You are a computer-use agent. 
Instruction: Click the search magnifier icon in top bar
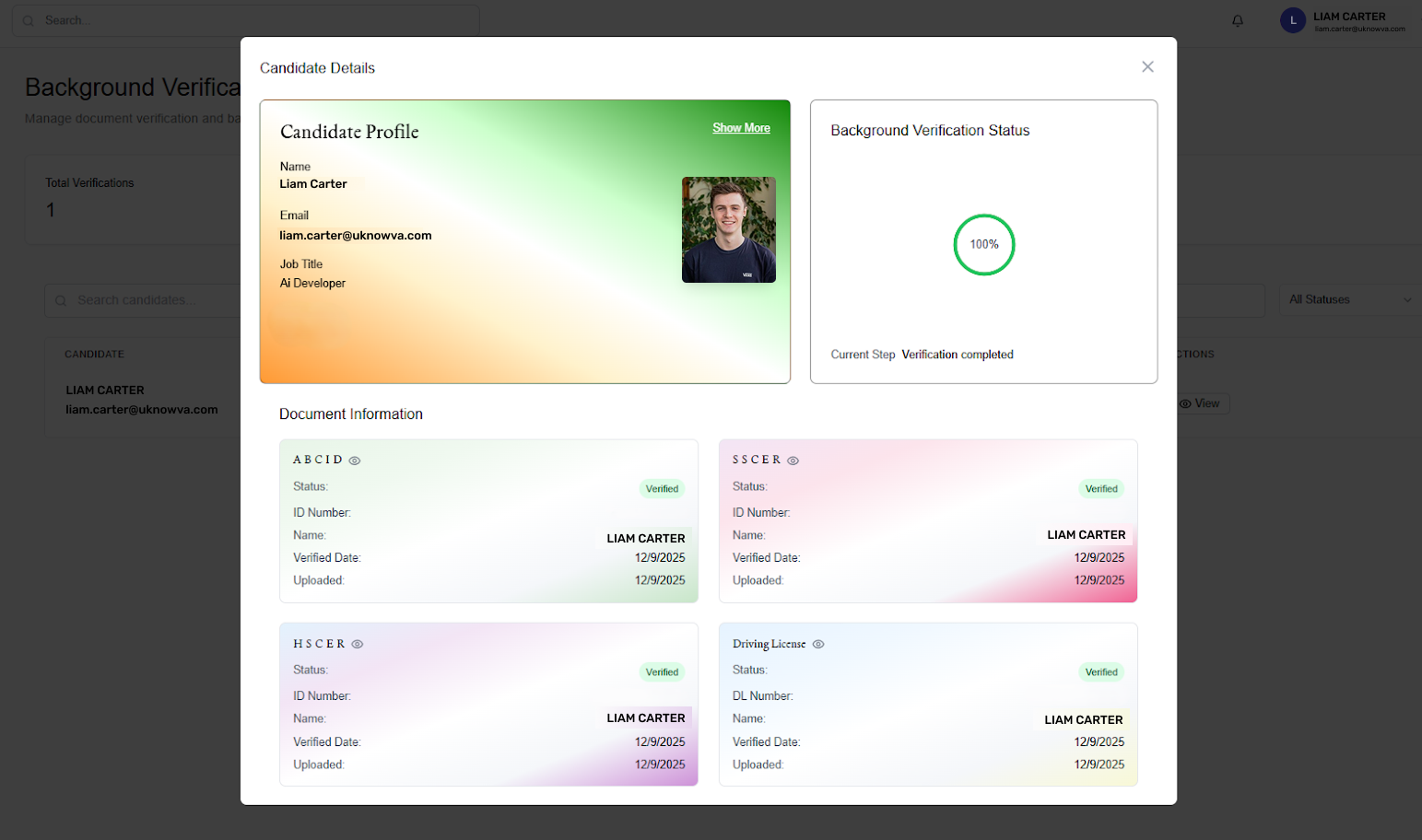click(x=29, y=20)
